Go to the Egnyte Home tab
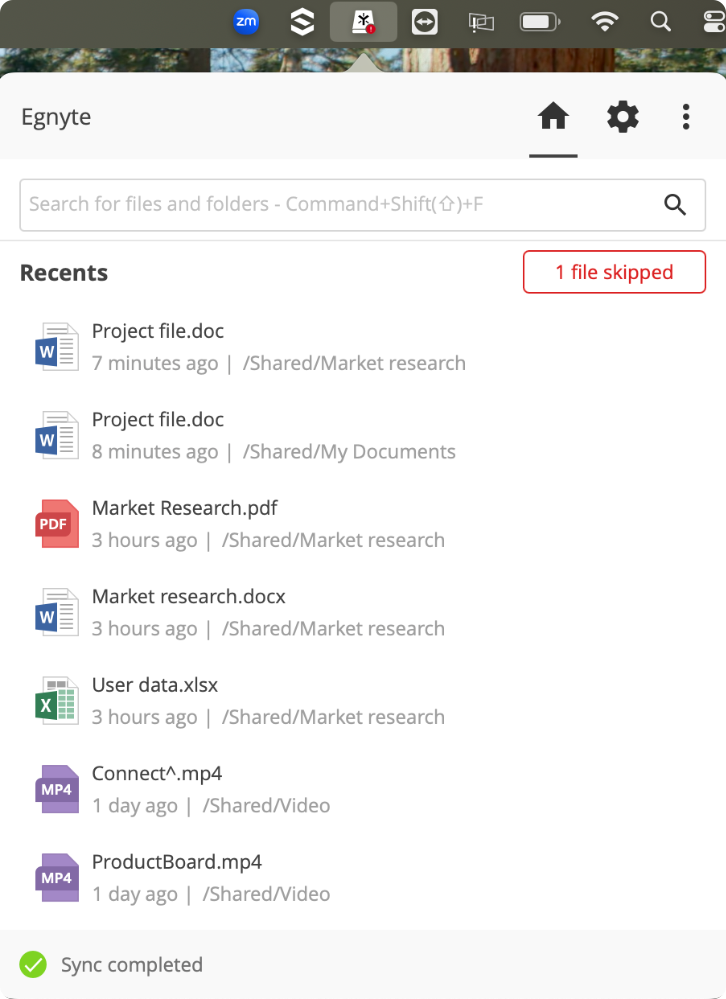Screen dimensions: 726x999 point(553,117)
